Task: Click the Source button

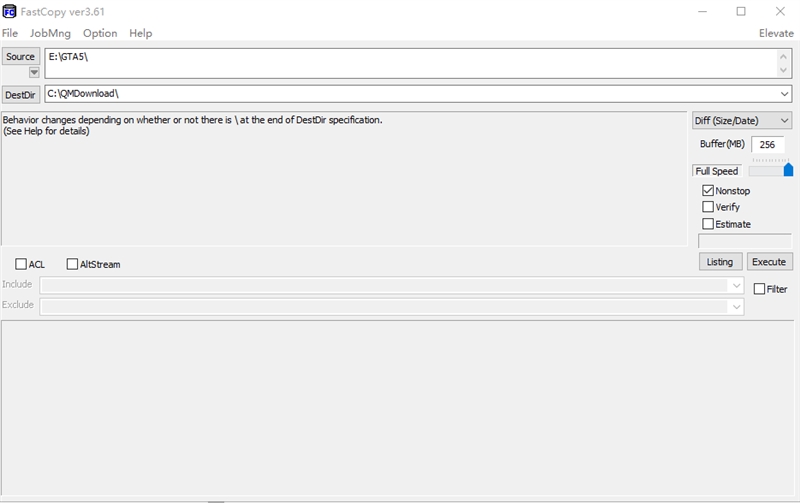Action: coord(20,56)
